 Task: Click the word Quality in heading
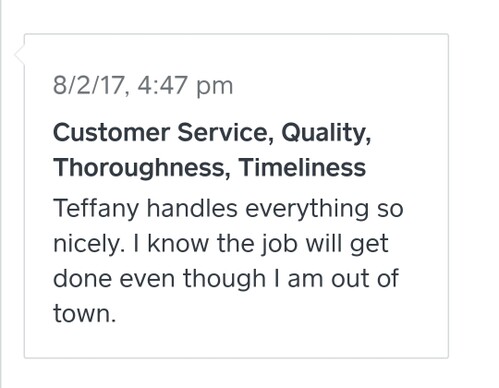point(326,133)
